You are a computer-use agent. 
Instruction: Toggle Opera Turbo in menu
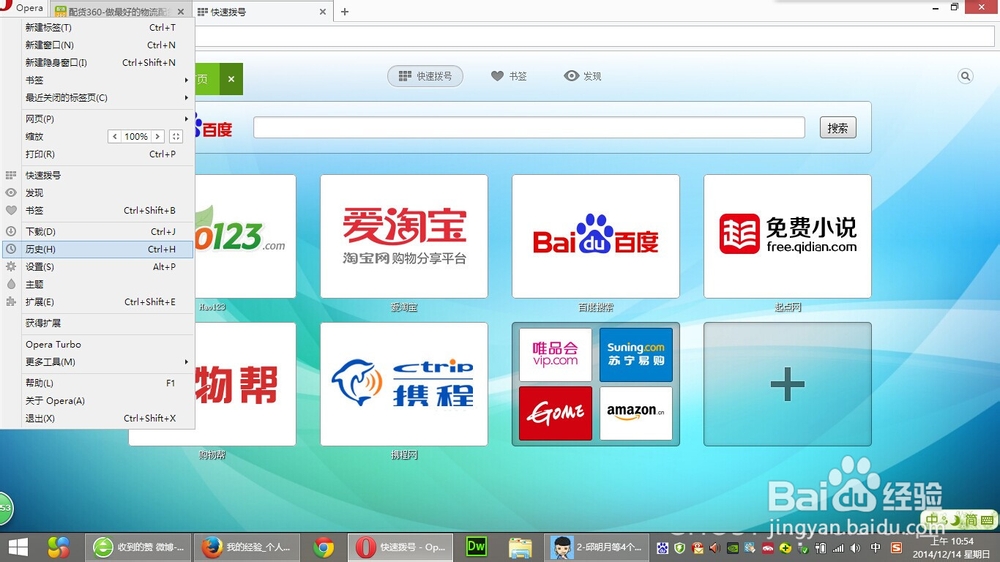(x=98, y=344)
